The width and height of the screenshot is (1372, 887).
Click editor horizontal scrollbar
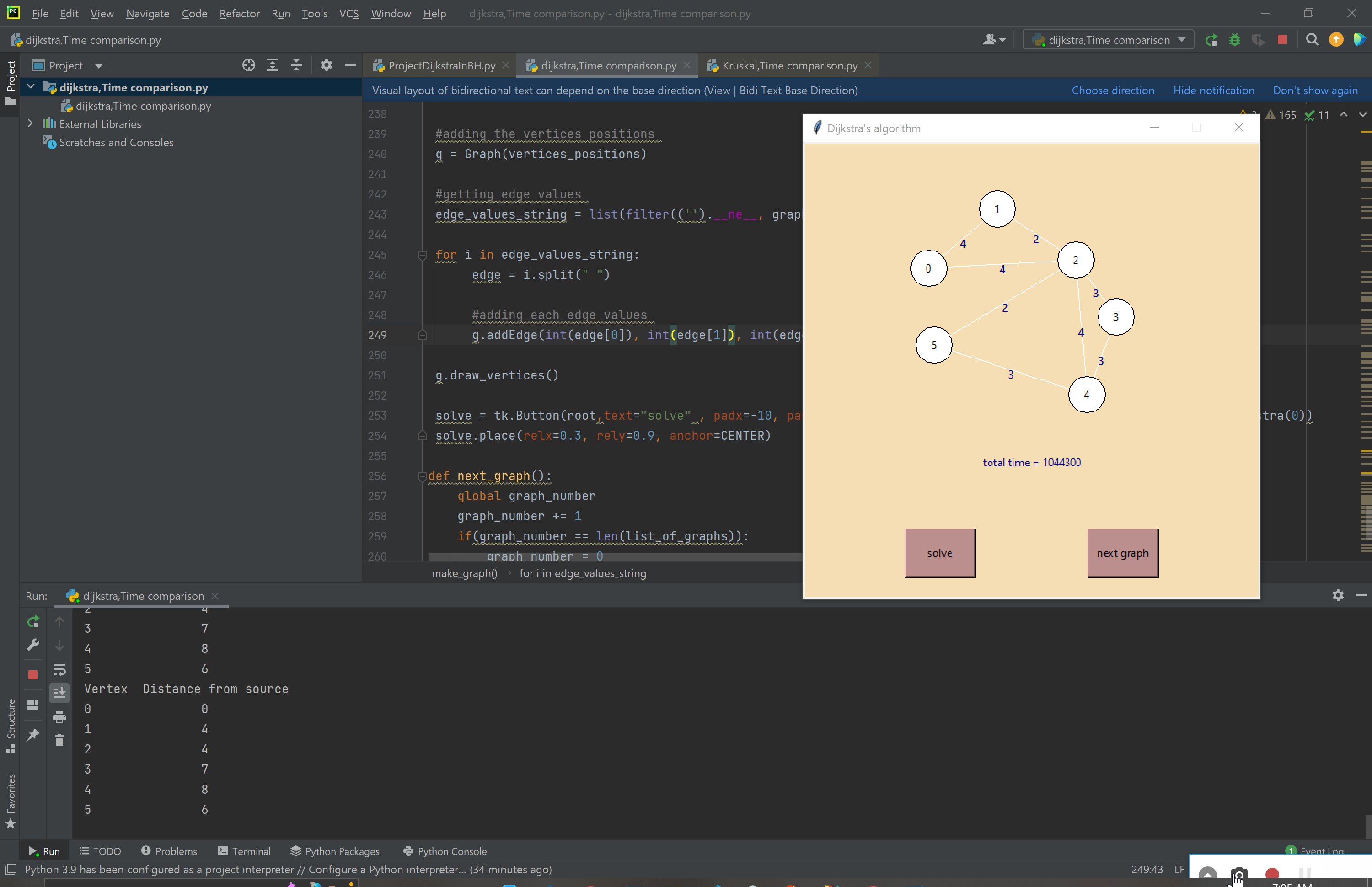tap(615, 556)
